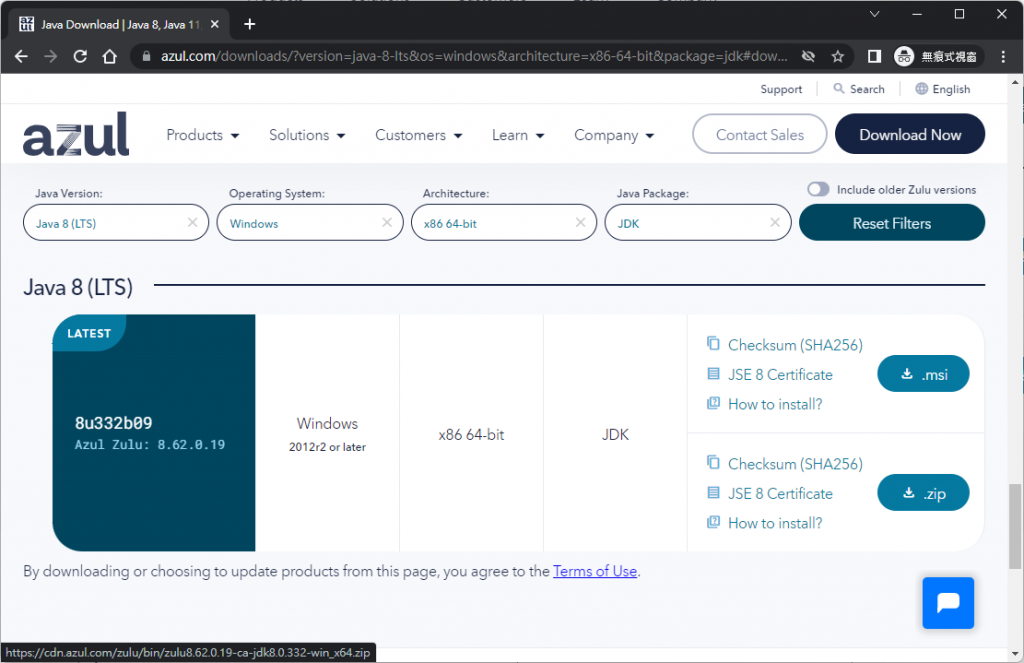
Task: Open Checksum (SHA256) for .msi
Action: (795, 345)
